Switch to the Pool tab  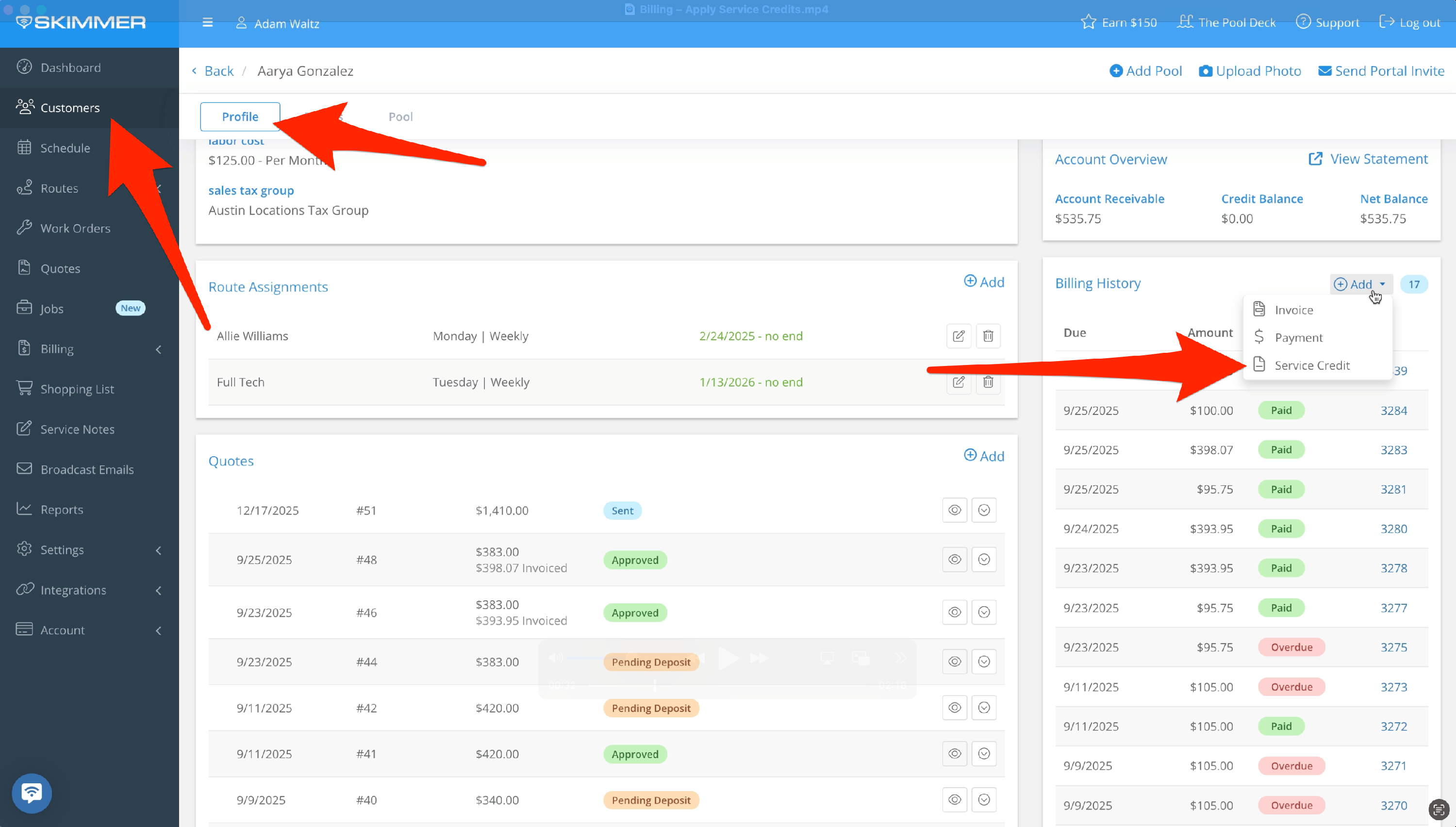coord(400,116)
